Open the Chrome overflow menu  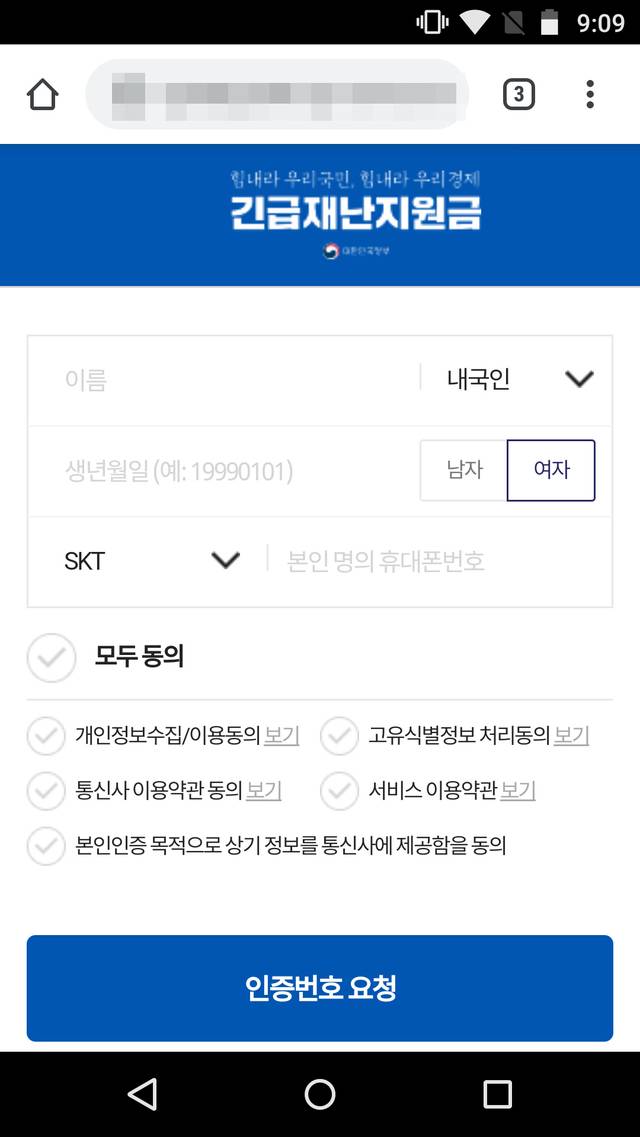point(590,93)
